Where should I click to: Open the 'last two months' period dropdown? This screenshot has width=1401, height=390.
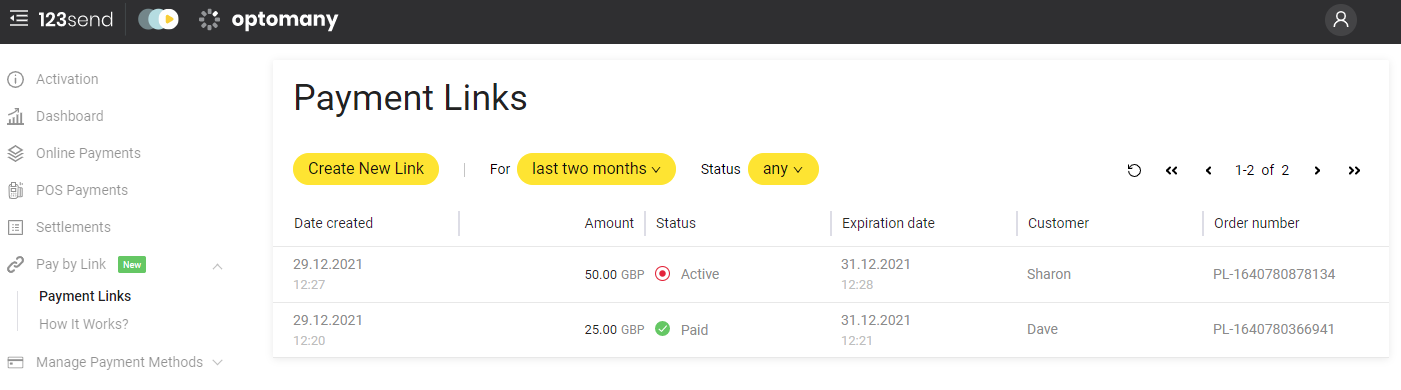(596, 169)
